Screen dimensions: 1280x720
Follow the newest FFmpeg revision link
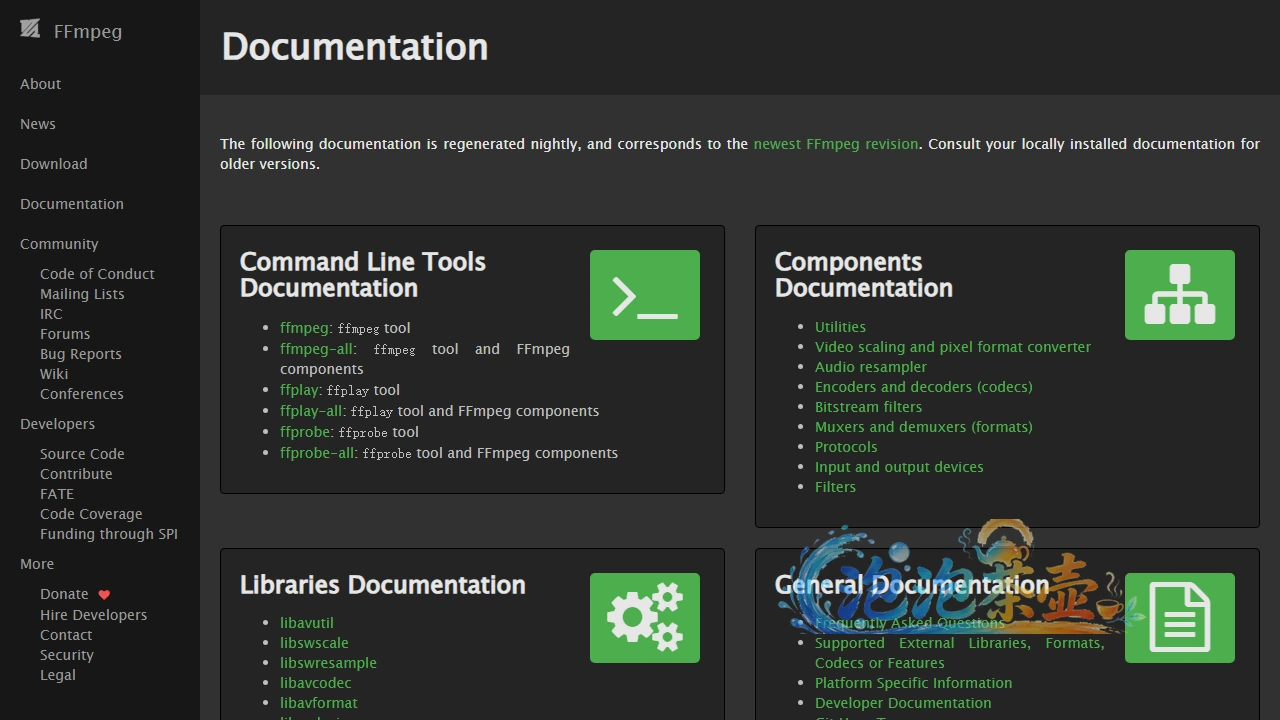click(x=836, y=144)
